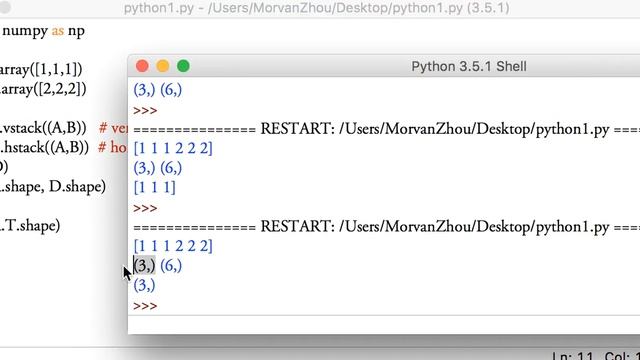This screenshot has width=640, height=360.
Task: Click array([1,1,1]) line in python1.py editor
Action: [41, 69]
